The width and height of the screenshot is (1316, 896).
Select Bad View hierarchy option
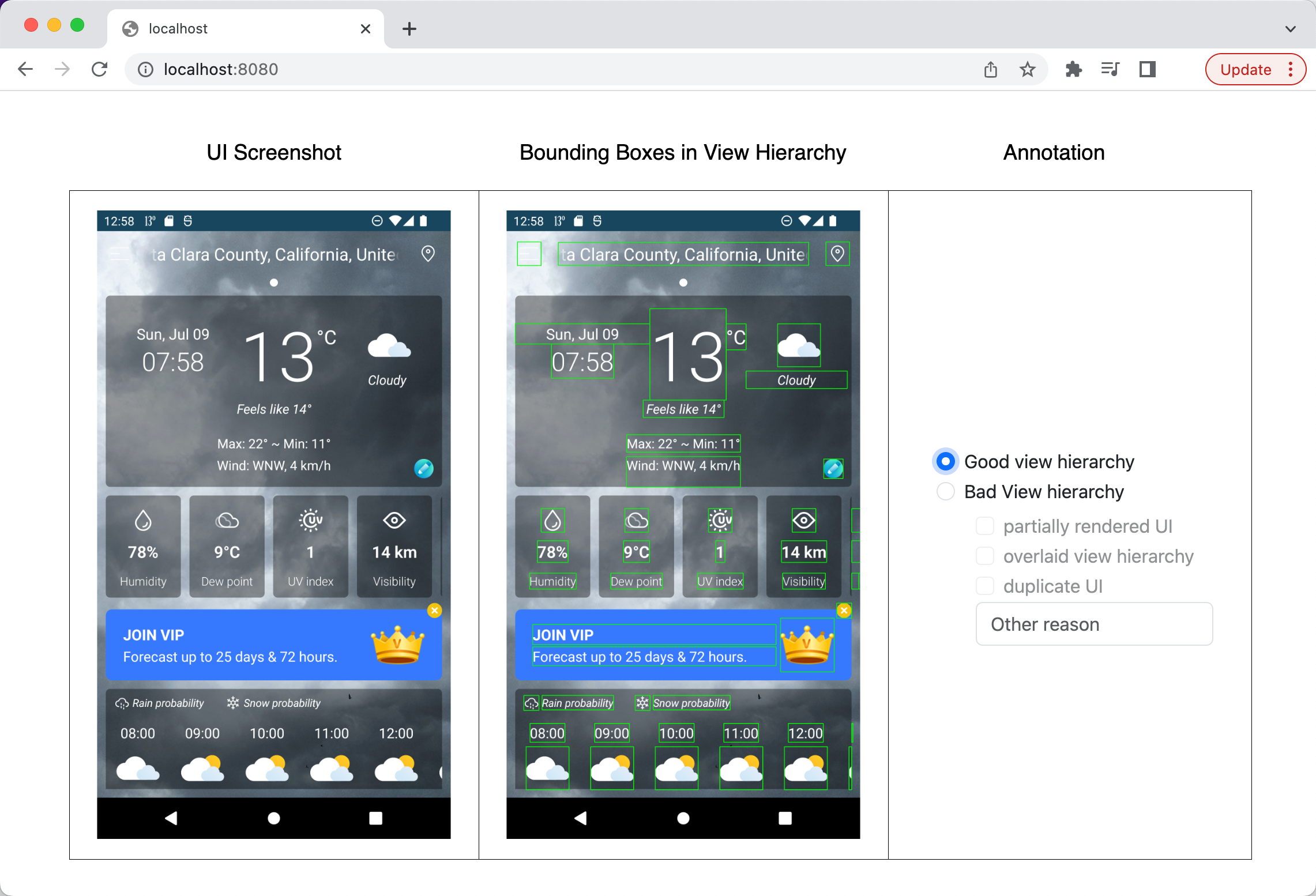(x=945, y=491)
